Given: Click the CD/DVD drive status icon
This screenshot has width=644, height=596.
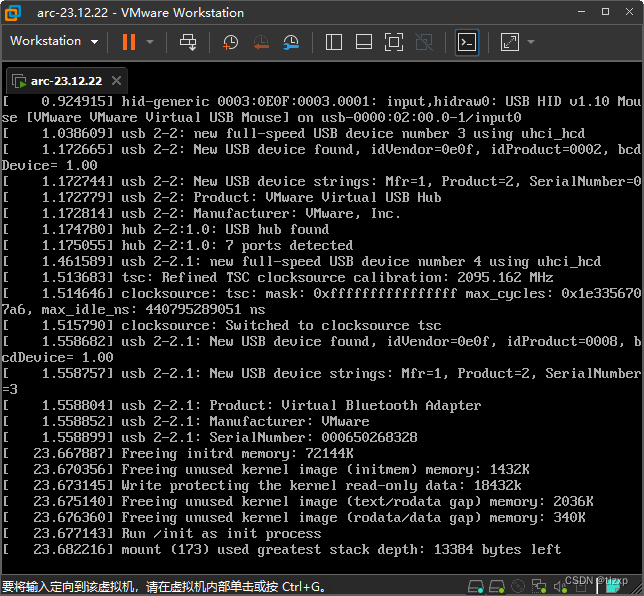Looking at the screenshot, I should point(518,587).
